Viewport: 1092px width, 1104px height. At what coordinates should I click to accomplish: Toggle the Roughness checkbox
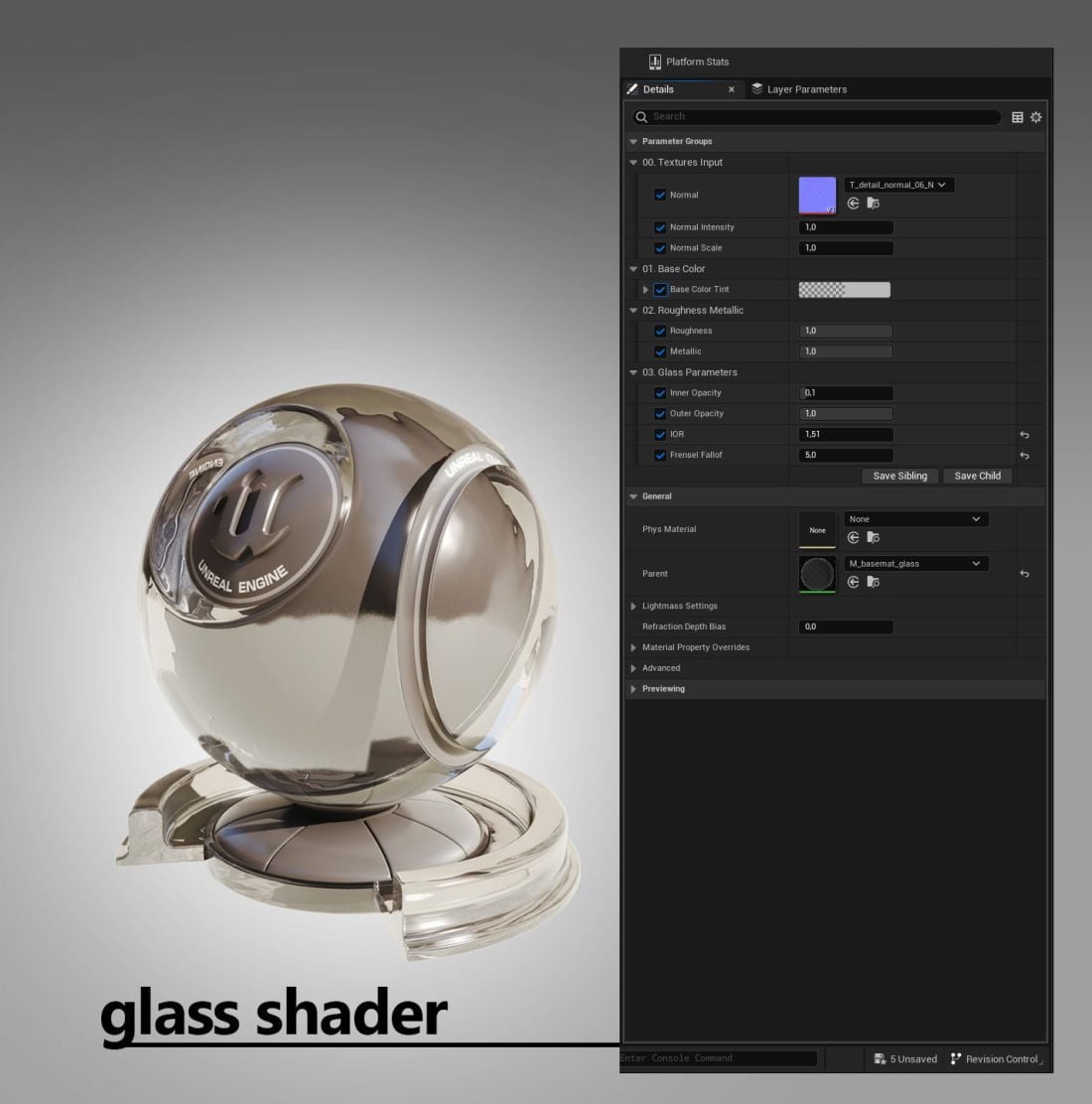[x=660, y=331]
